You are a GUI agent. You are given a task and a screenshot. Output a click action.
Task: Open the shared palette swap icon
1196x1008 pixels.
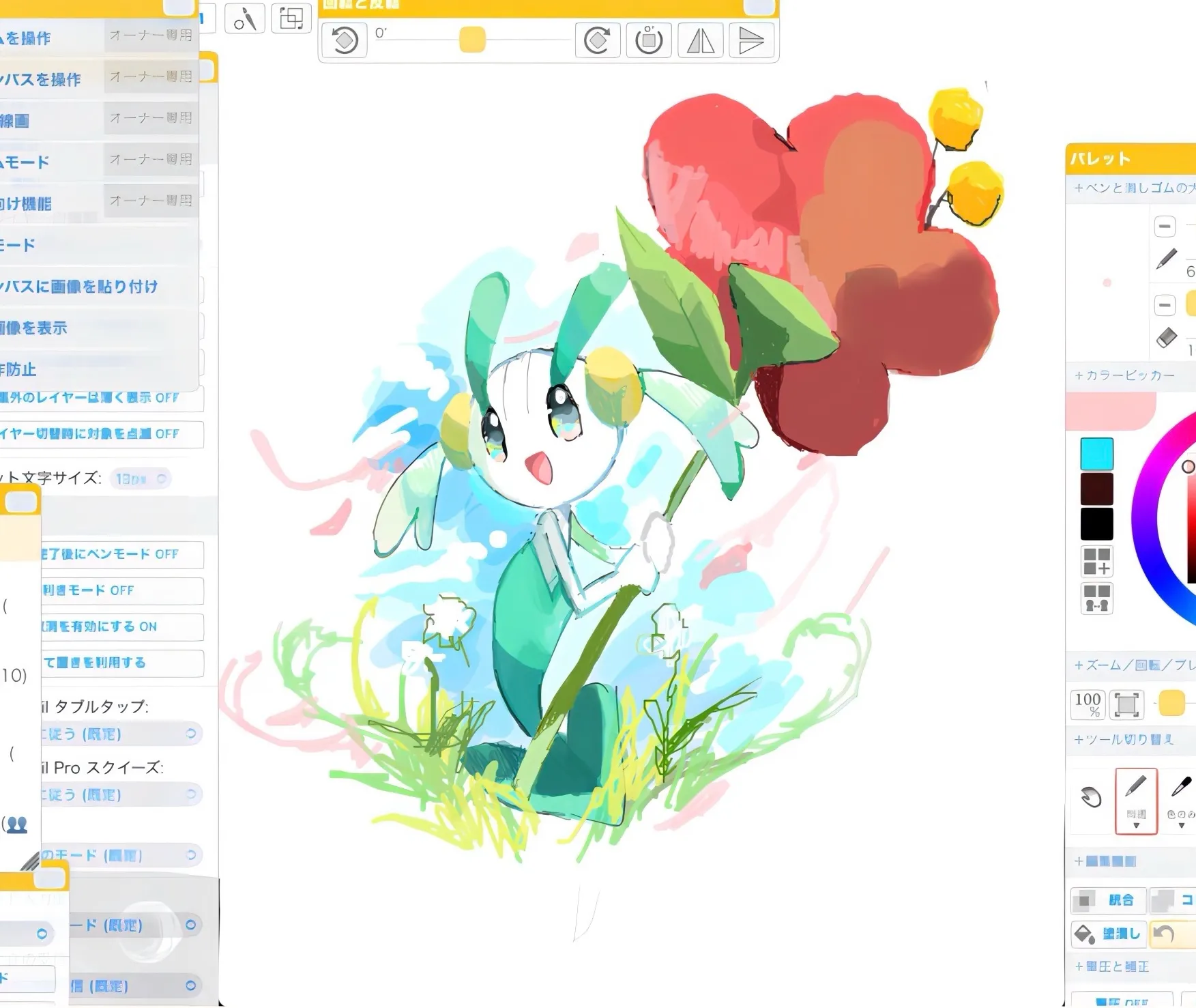click(1096, 598)
